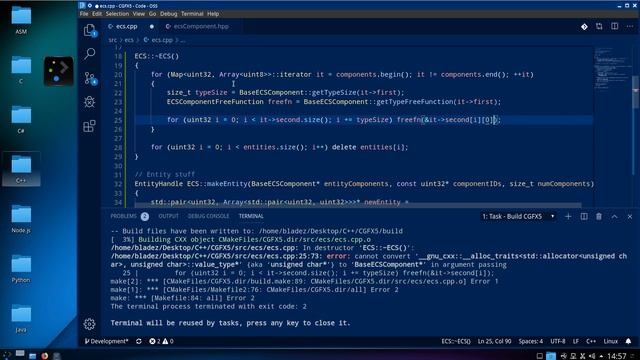The image size is (640, 360).
Task: Open the Java desktop folder
Action: pyautogui.click(x=21, y=319)
